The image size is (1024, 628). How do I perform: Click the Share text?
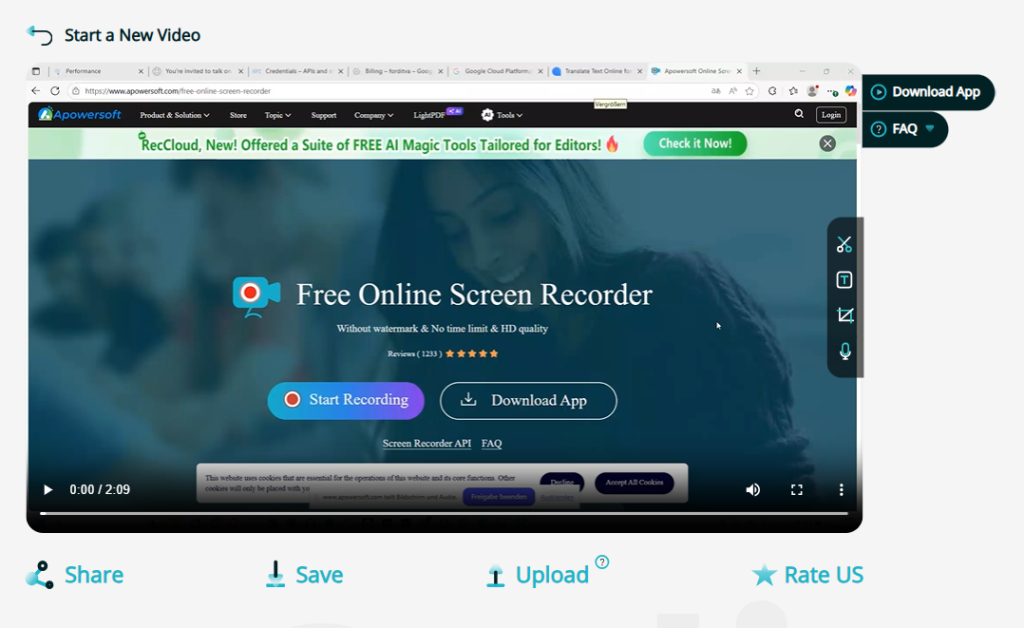pyautogui.click(x=94, y=575)
